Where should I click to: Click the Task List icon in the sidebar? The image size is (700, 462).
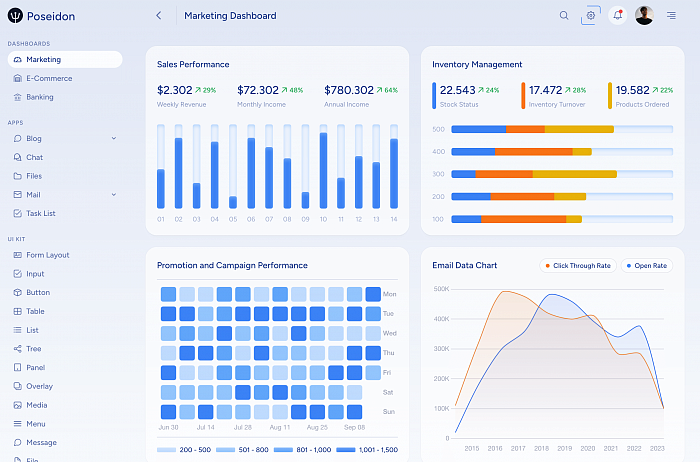[x=17, y=213]
